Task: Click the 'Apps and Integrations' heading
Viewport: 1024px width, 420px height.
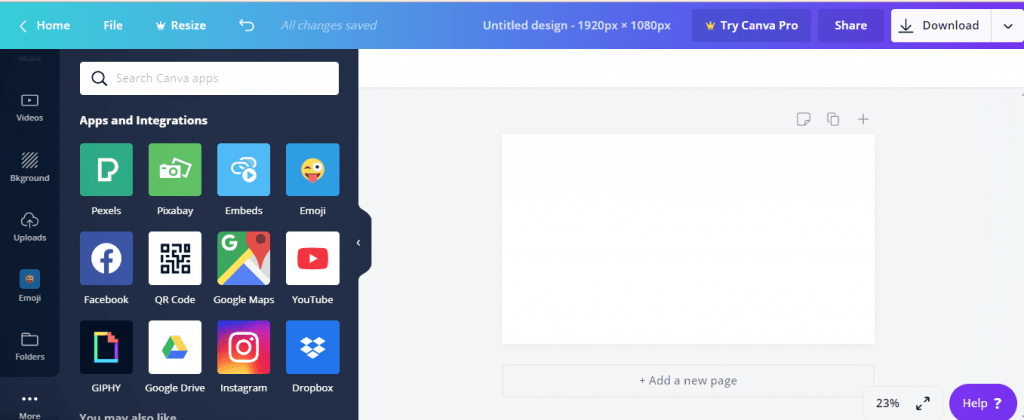Action: [x=144, y=120]
